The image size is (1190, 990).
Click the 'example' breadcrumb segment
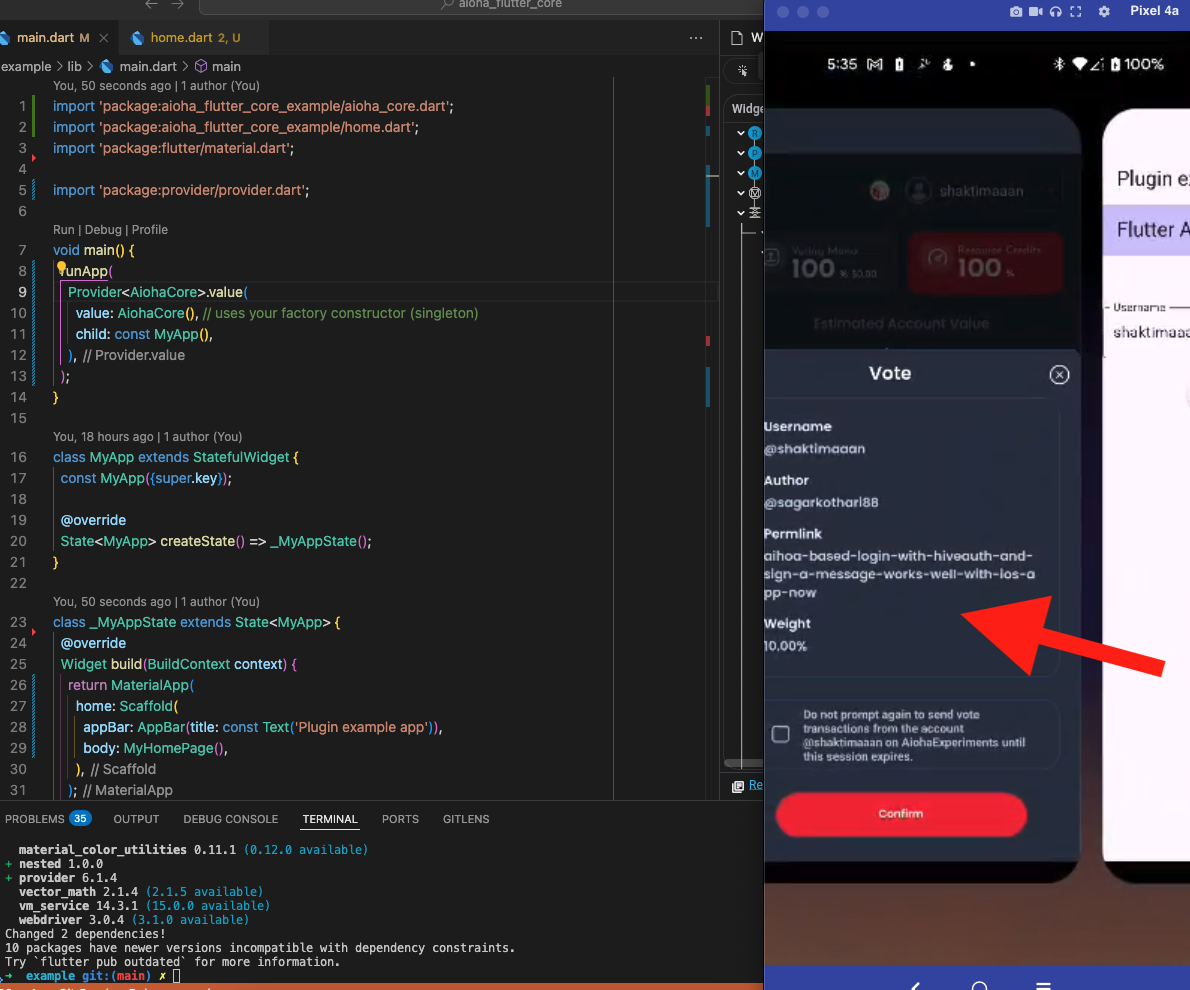[x=26, y=66]
